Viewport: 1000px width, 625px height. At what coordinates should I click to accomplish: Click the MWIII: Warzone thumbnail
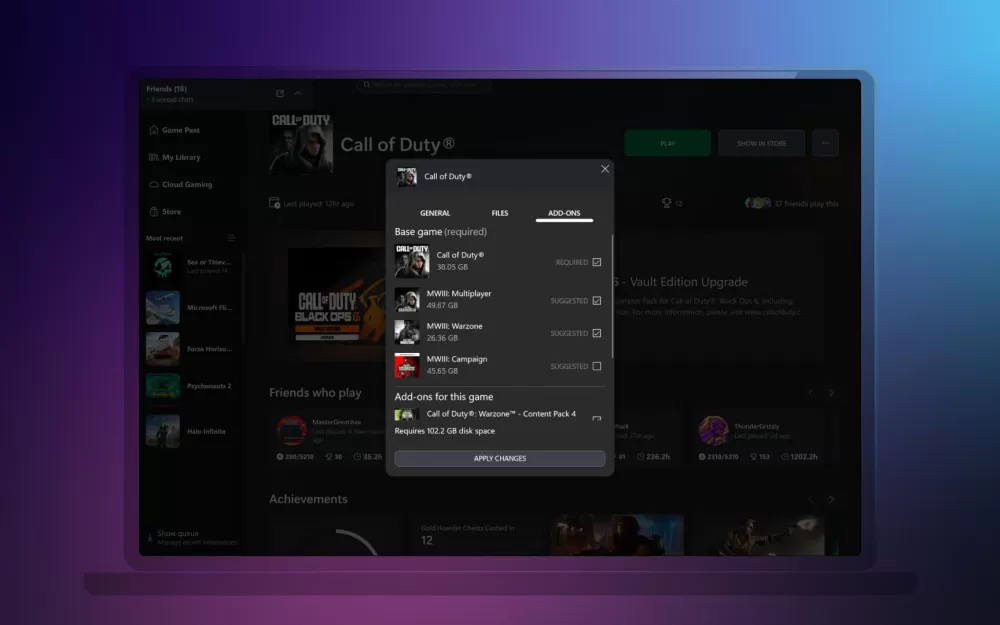(407, 332)
